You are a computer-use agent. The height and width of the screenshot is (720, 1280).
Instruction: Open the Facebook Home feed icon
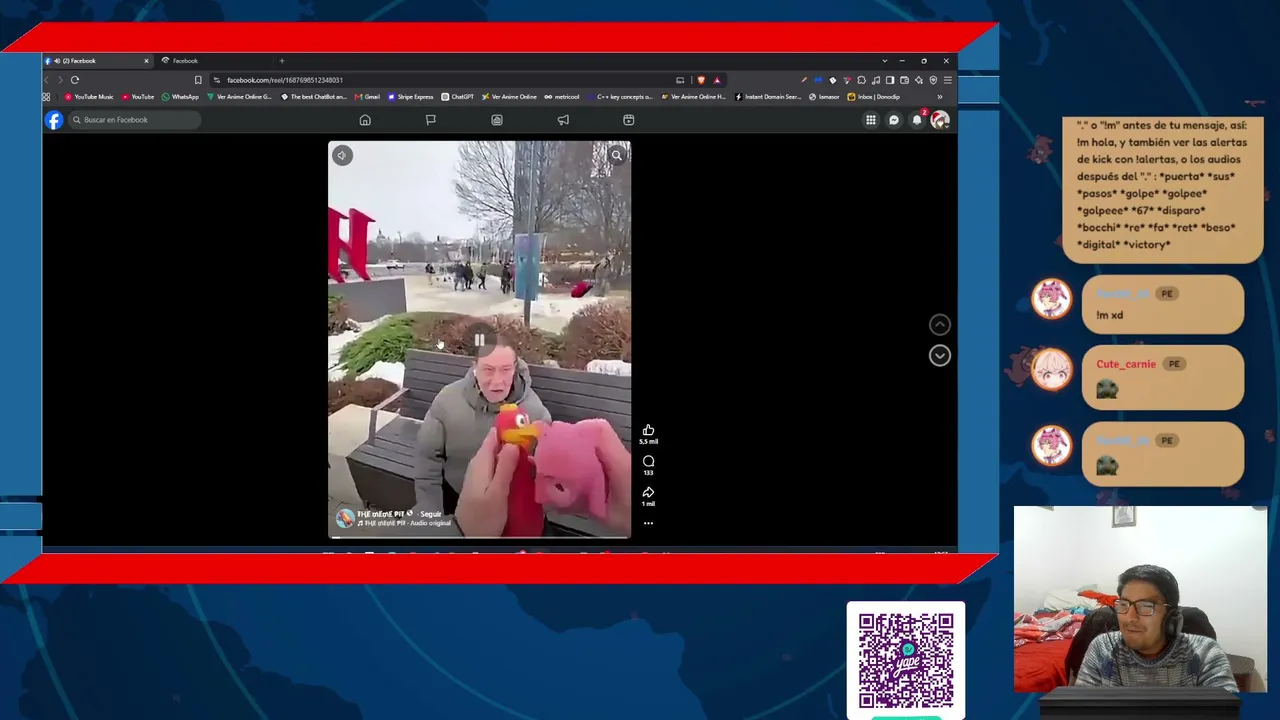point(365,120)
